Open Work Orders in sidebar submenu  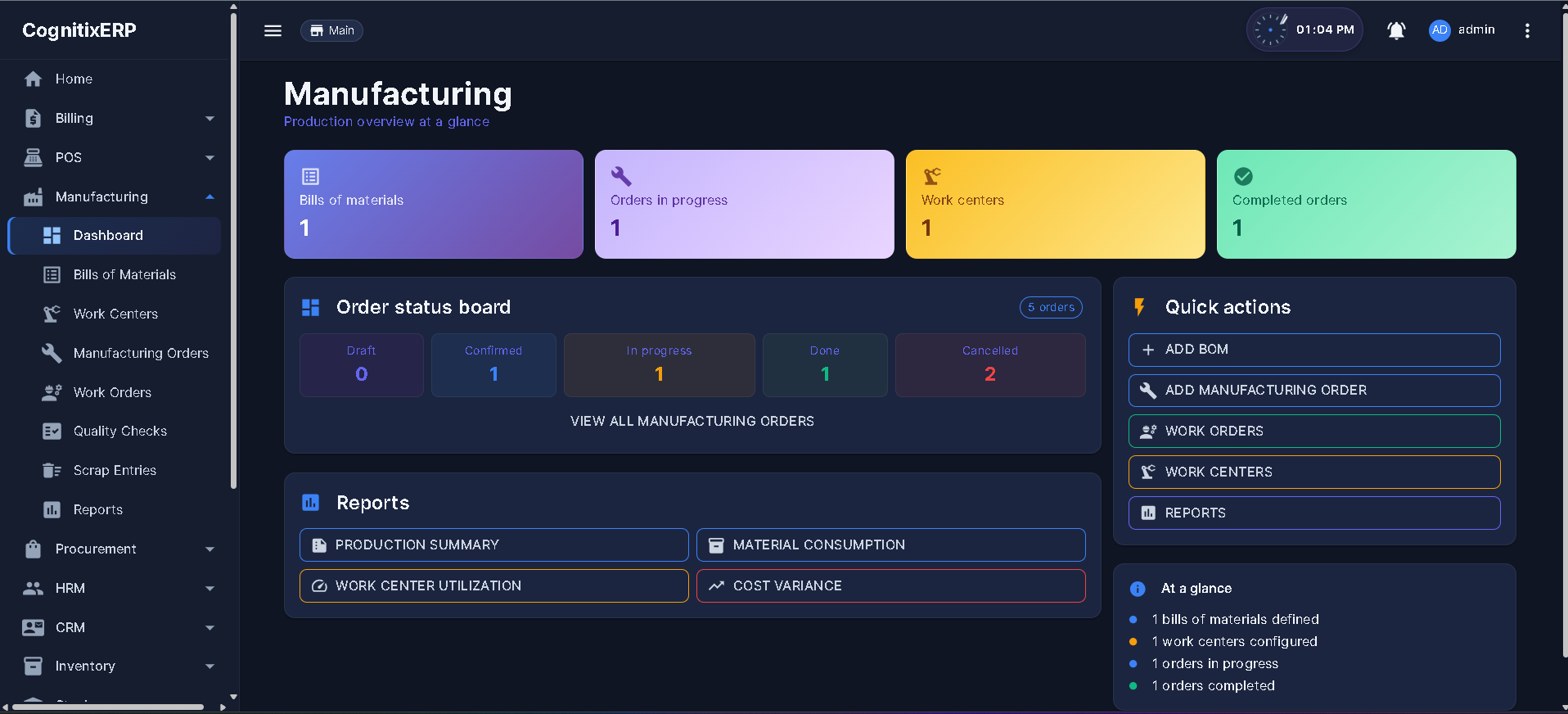click(115, 392)
